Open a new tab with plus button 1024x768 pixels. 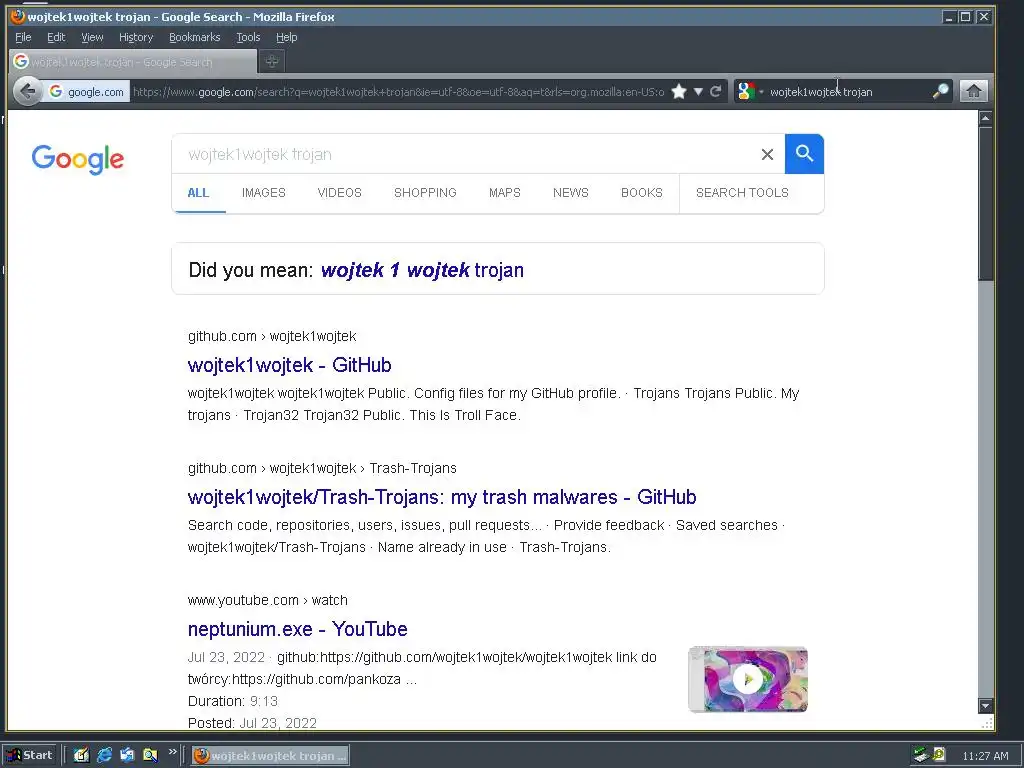(x=272, y=61)
